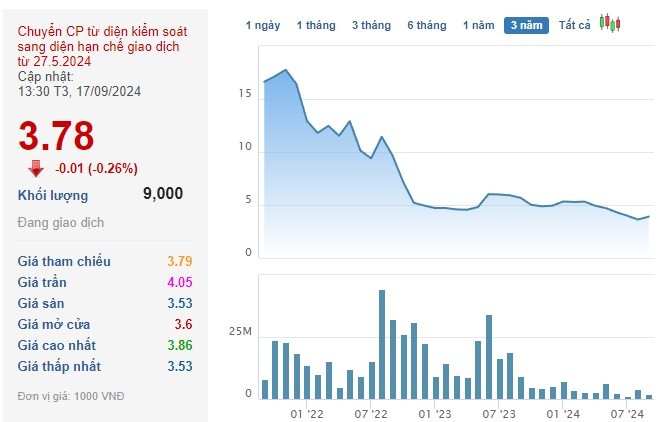Click the 07 '24 x-axis label
Screen dimensions: 664x422
[x=624, y=413]
